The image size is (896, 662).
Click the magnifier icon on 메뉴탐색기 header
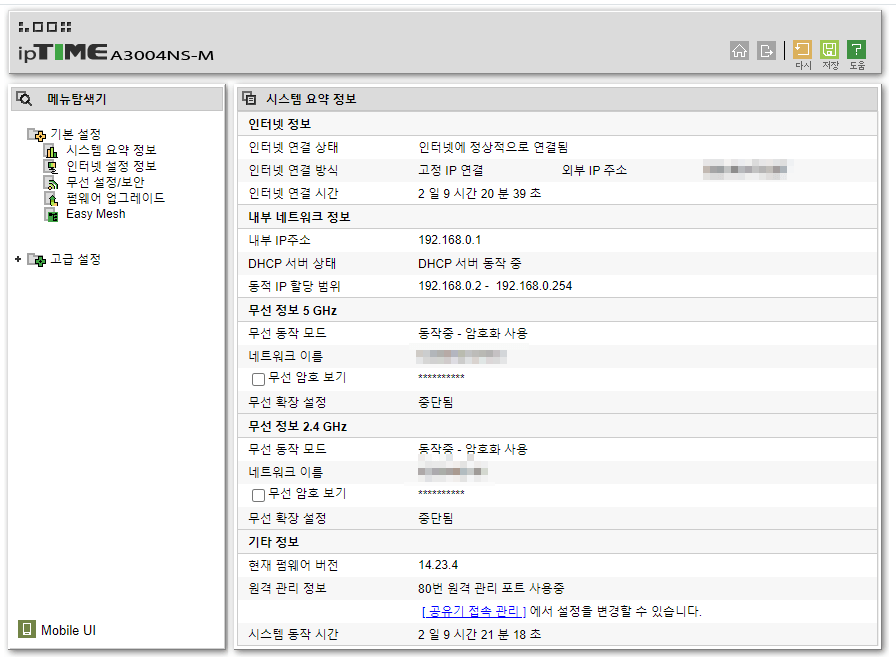[24, 98]
